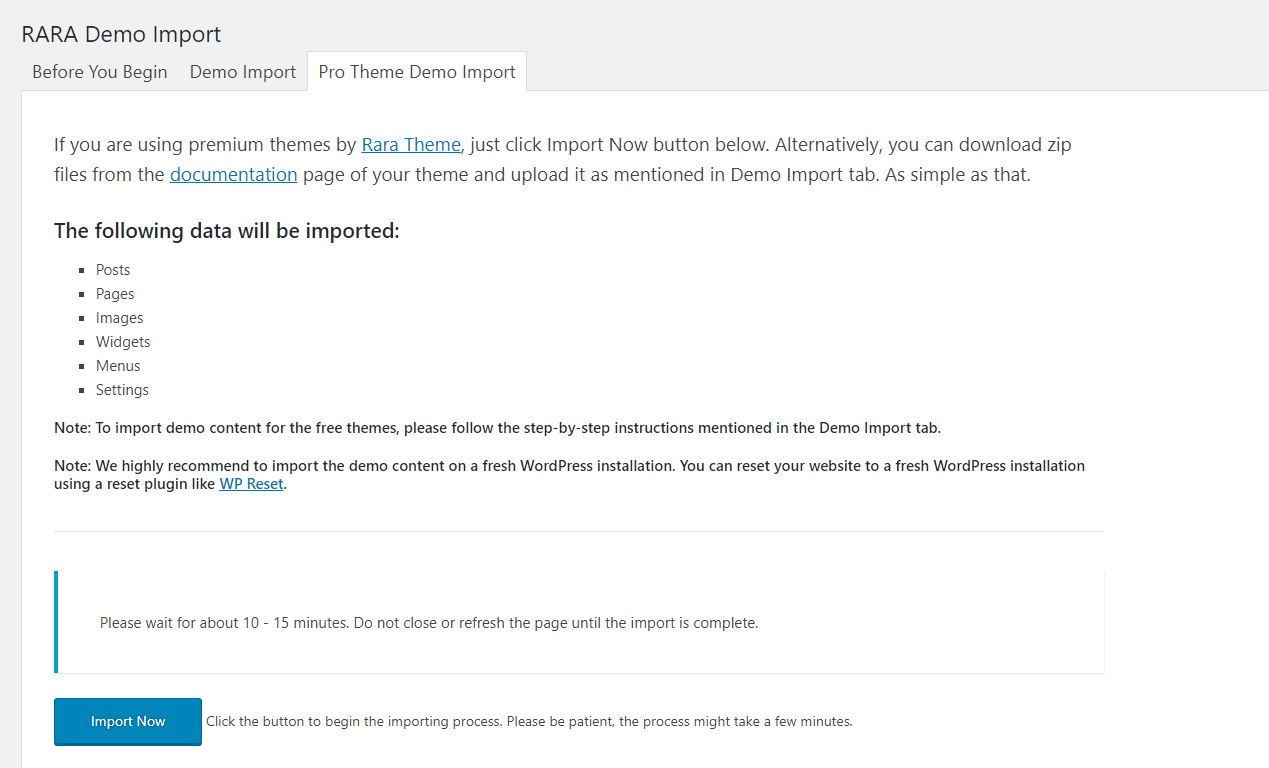Click the RARA Demo Import page title
This screenshot has height=768, width=1269.
coord(121,34)
